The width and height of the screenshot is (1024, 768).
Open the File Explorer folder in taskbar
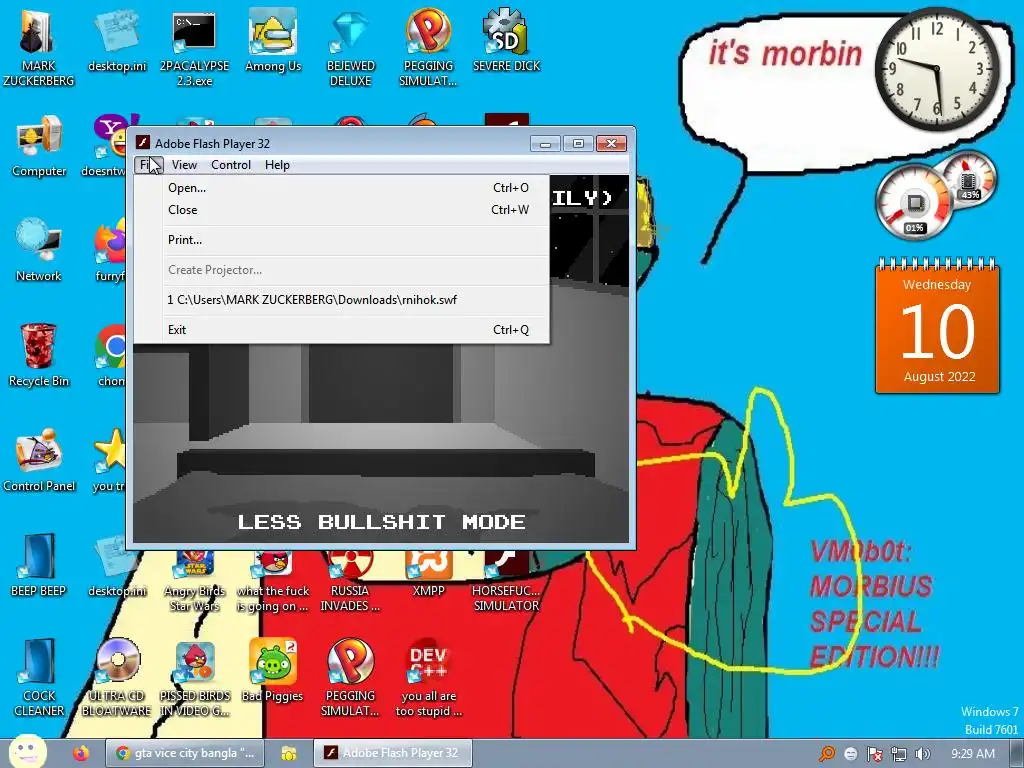pyautogui.click(x=289, y=753)
